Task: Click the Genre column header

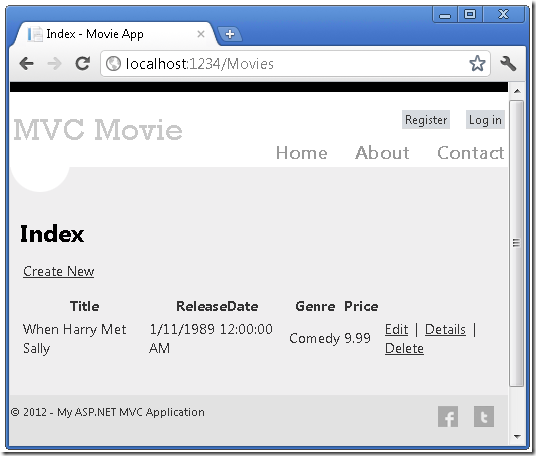Action: click(315, 306)
